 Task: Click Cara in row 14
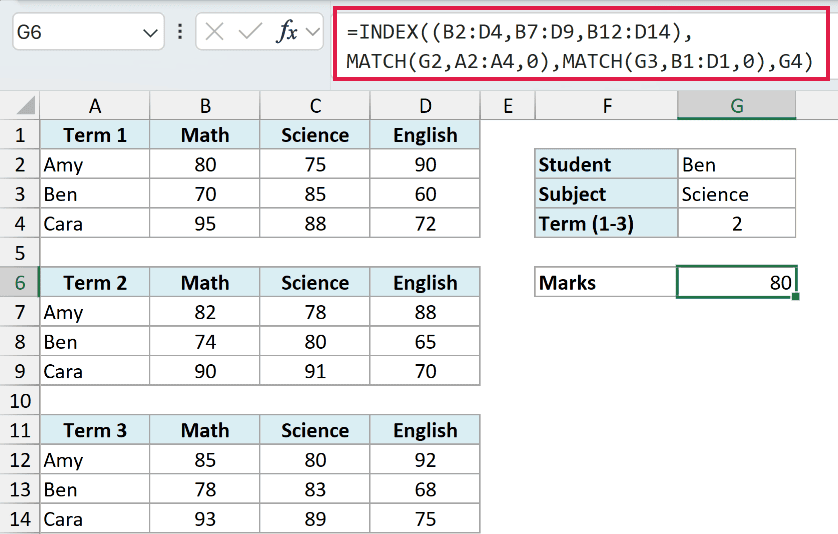click(95, 518)
